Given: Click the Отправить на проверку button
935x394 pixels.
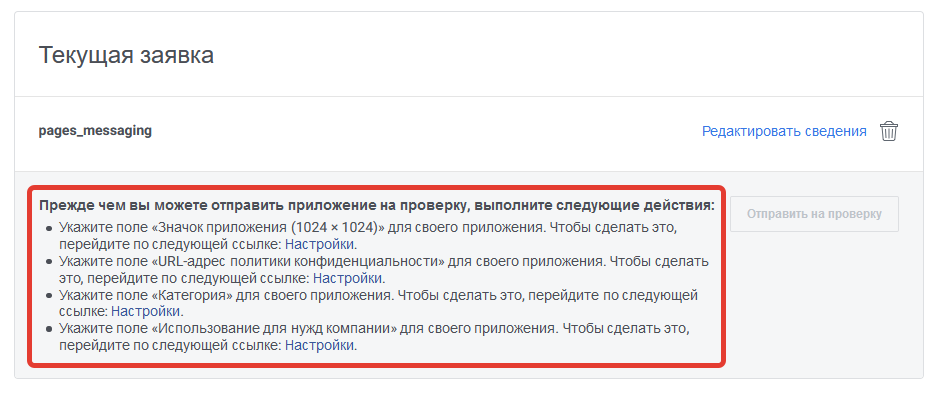Looking at the screenshot, I should click(814, 214).
